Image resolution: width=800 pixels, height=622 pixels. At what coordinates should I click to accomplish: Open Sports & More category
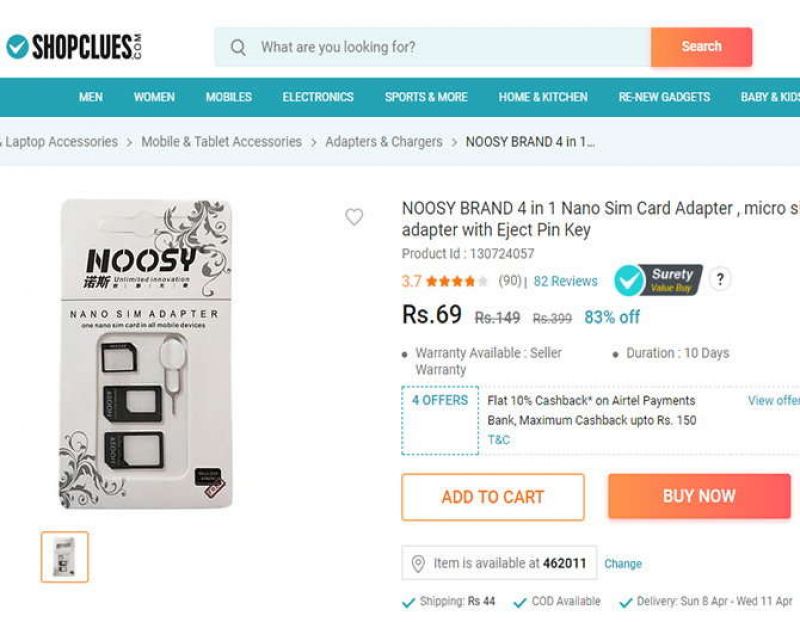point(426,97)
